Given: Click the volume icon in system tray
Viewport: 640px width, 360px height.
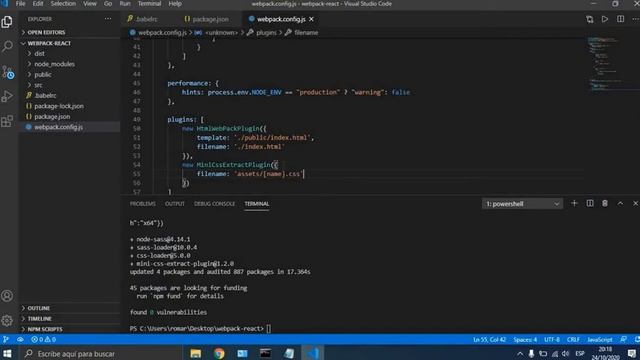Looking at the screenshot, I should (565, 353).
